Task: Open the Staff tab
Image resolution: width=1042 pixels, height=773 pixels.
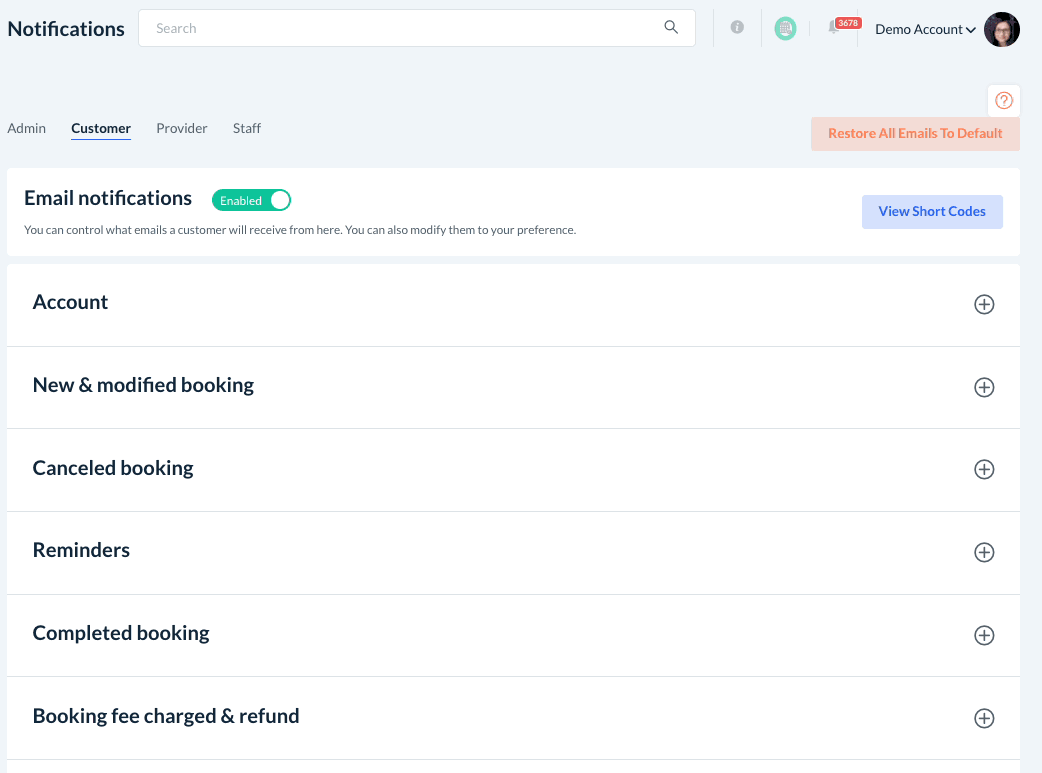Action: coord(247,128)
